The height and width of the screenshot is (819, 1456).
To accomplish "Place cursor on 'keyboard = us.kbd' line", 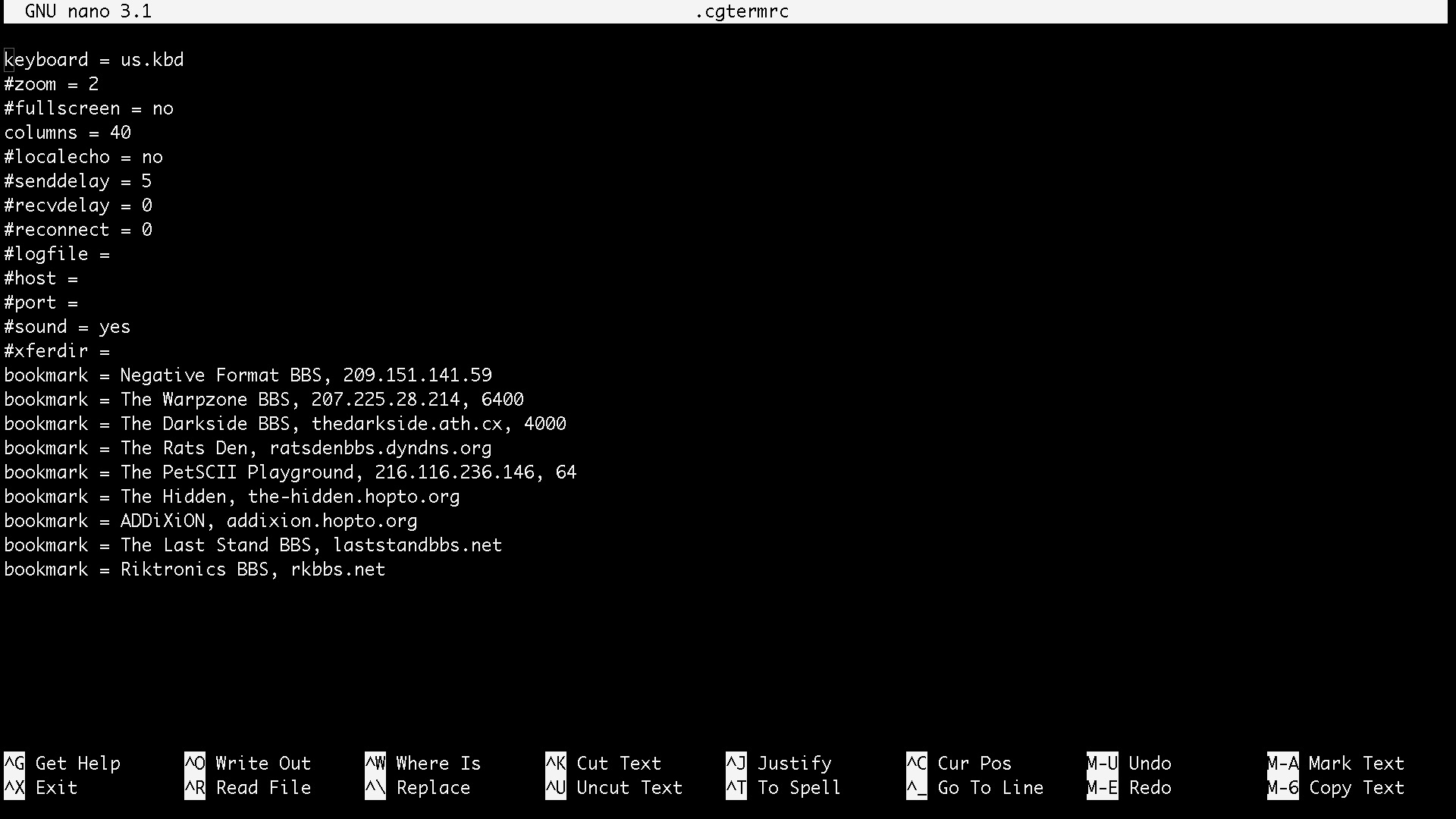I will tap(94, 60).
